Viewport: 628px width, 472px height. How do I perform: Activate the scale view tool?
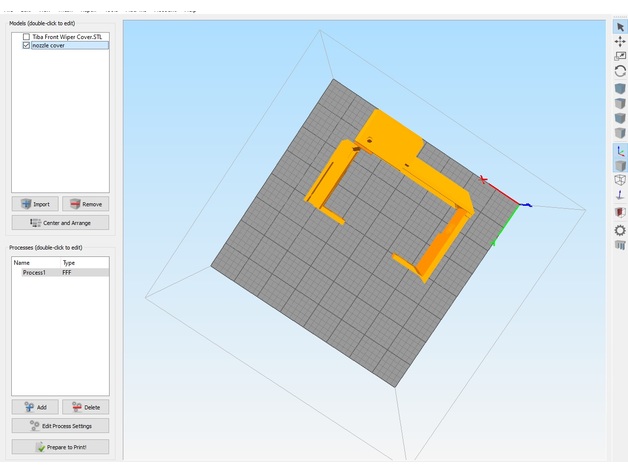(x=620, y=56)
